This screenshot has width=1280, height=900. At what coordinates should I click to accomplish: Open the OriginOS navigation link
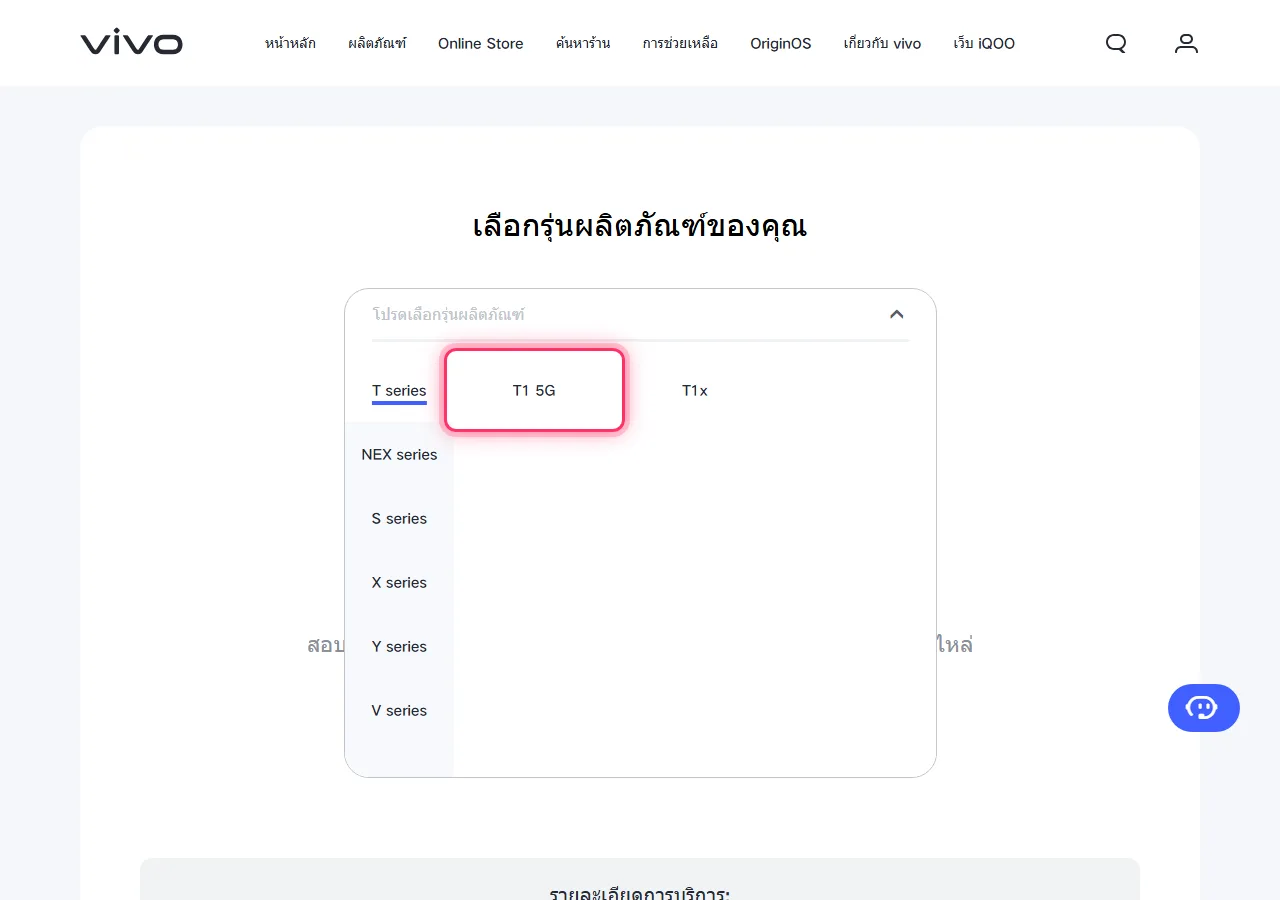point(781,43)
